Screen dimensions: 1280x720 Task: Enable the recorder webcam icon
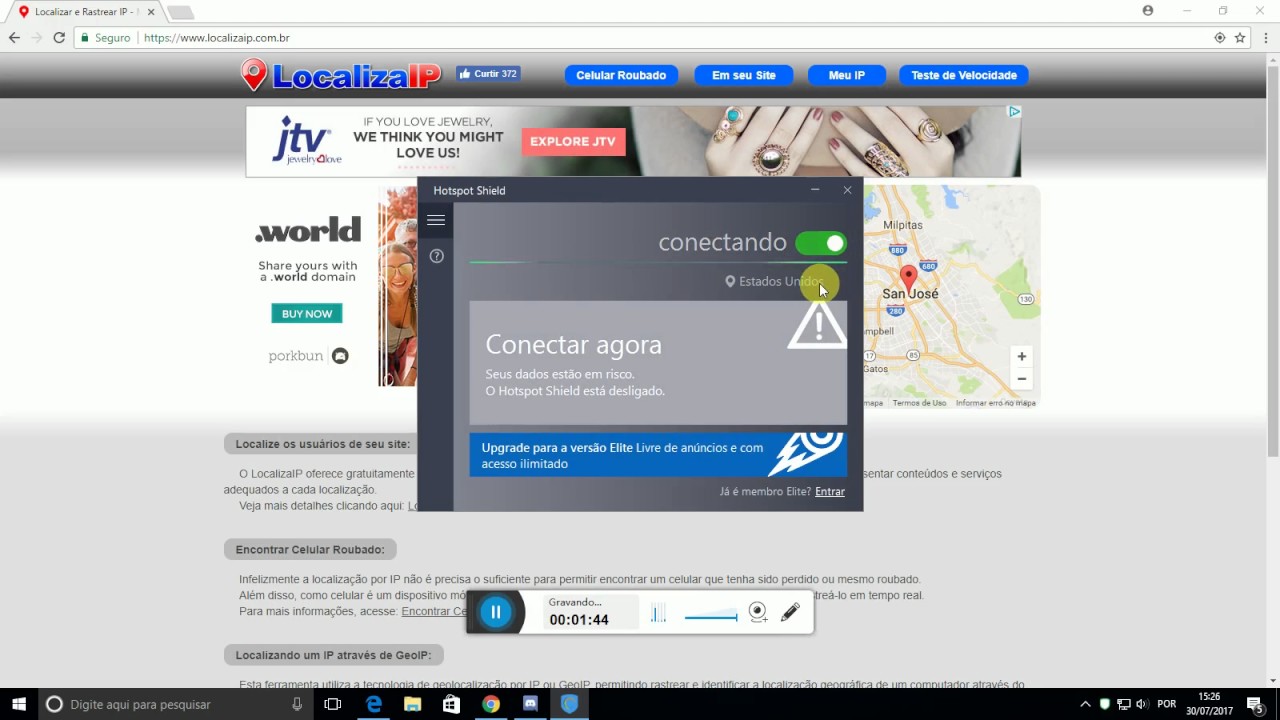click(758, 613)
